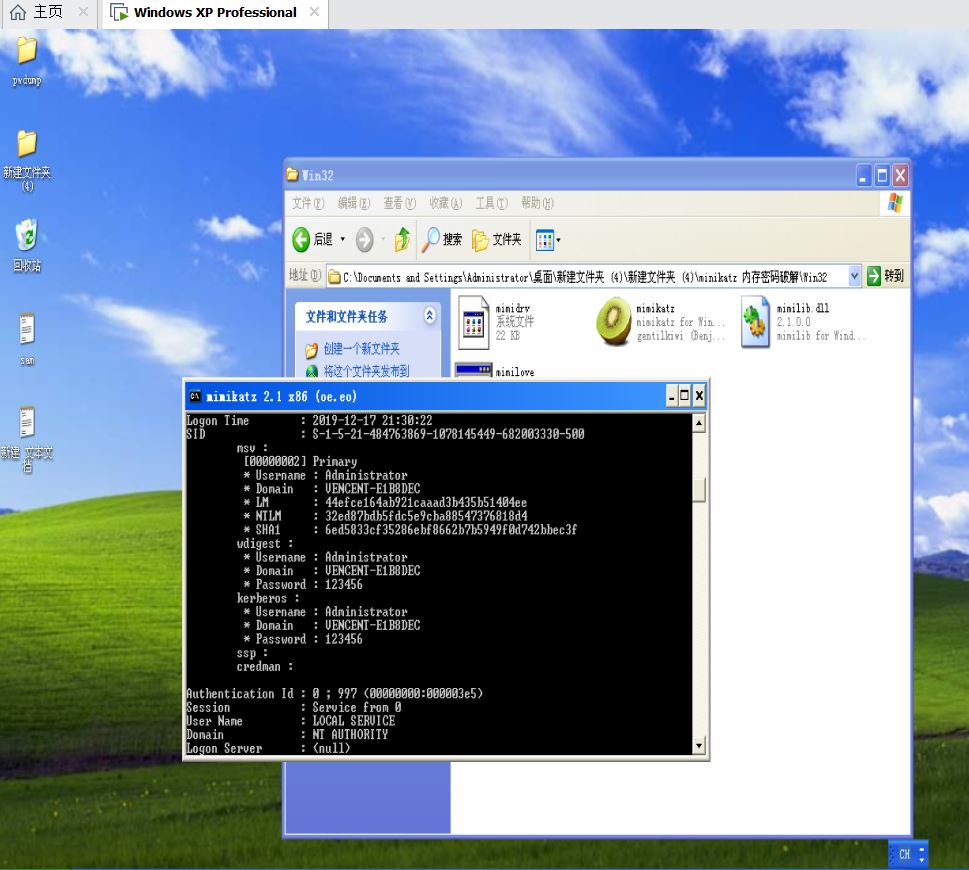Open the 新建文件夹 (4) desktop folder
Image resolution: width=969 pixels, height=870 pixels.
pos(27,161)
